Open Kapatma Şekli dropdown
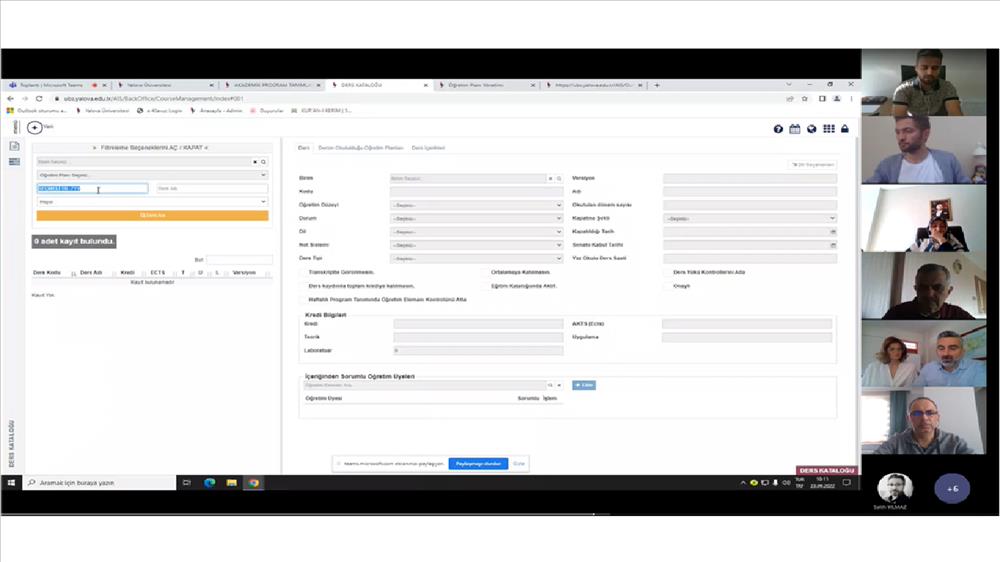The image size is (1000, 562). 749,219
